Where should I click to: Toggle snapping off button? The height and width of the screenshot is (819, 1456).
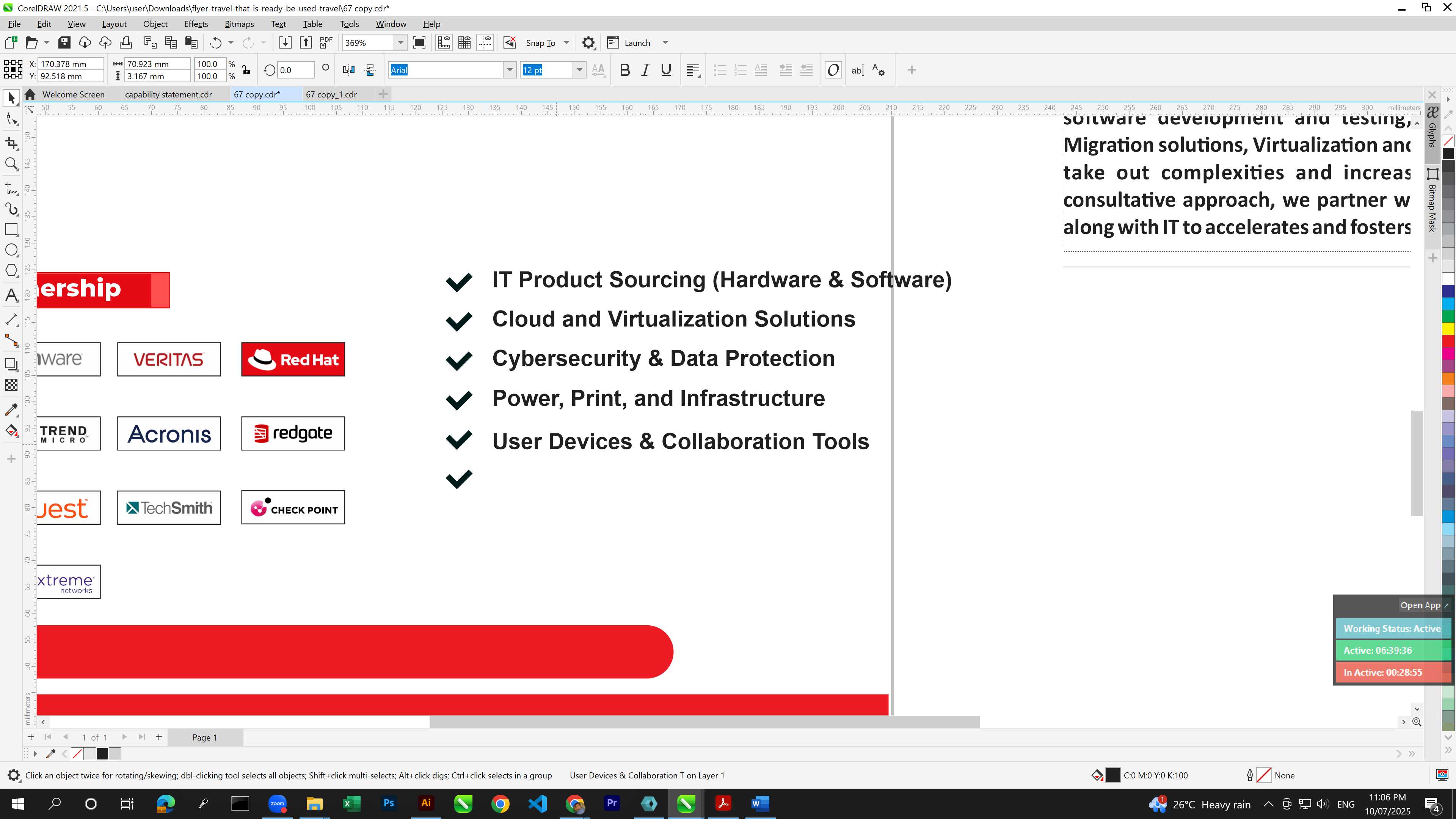[x=510, y=42]
